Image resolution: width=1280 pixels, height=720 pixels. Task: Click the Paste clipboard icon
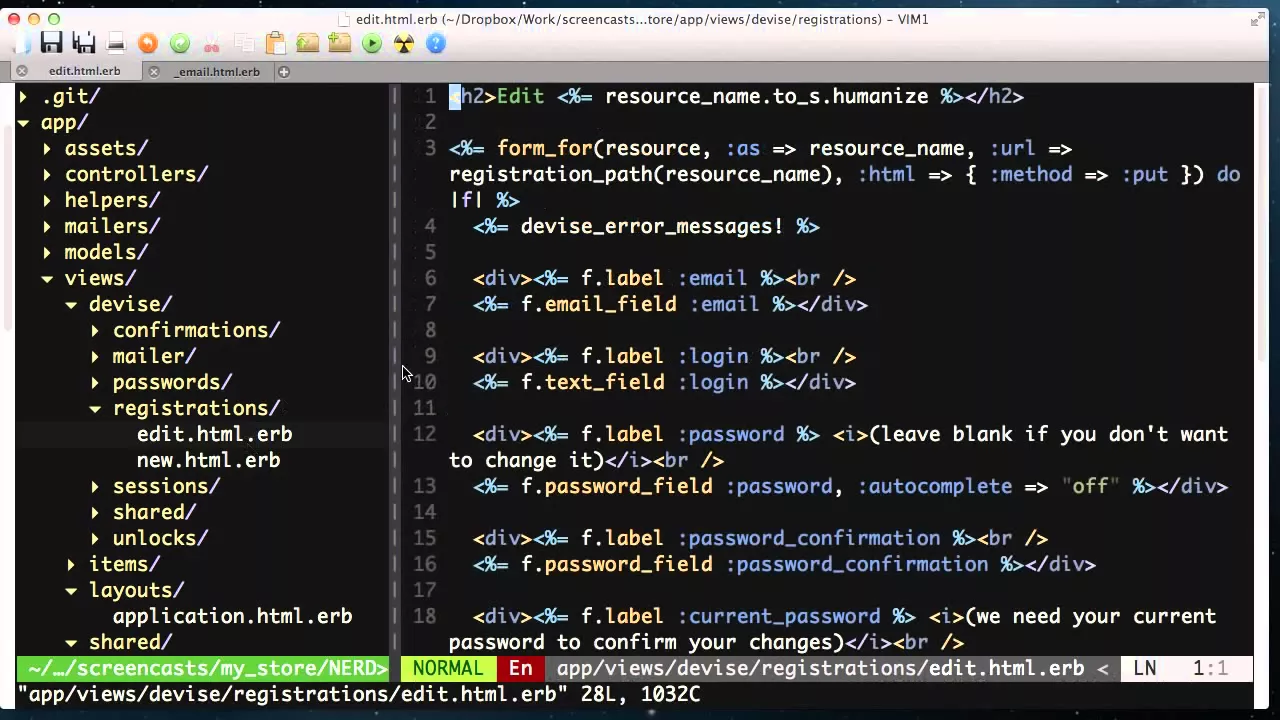pyautogui.click(x=276, y=43)
